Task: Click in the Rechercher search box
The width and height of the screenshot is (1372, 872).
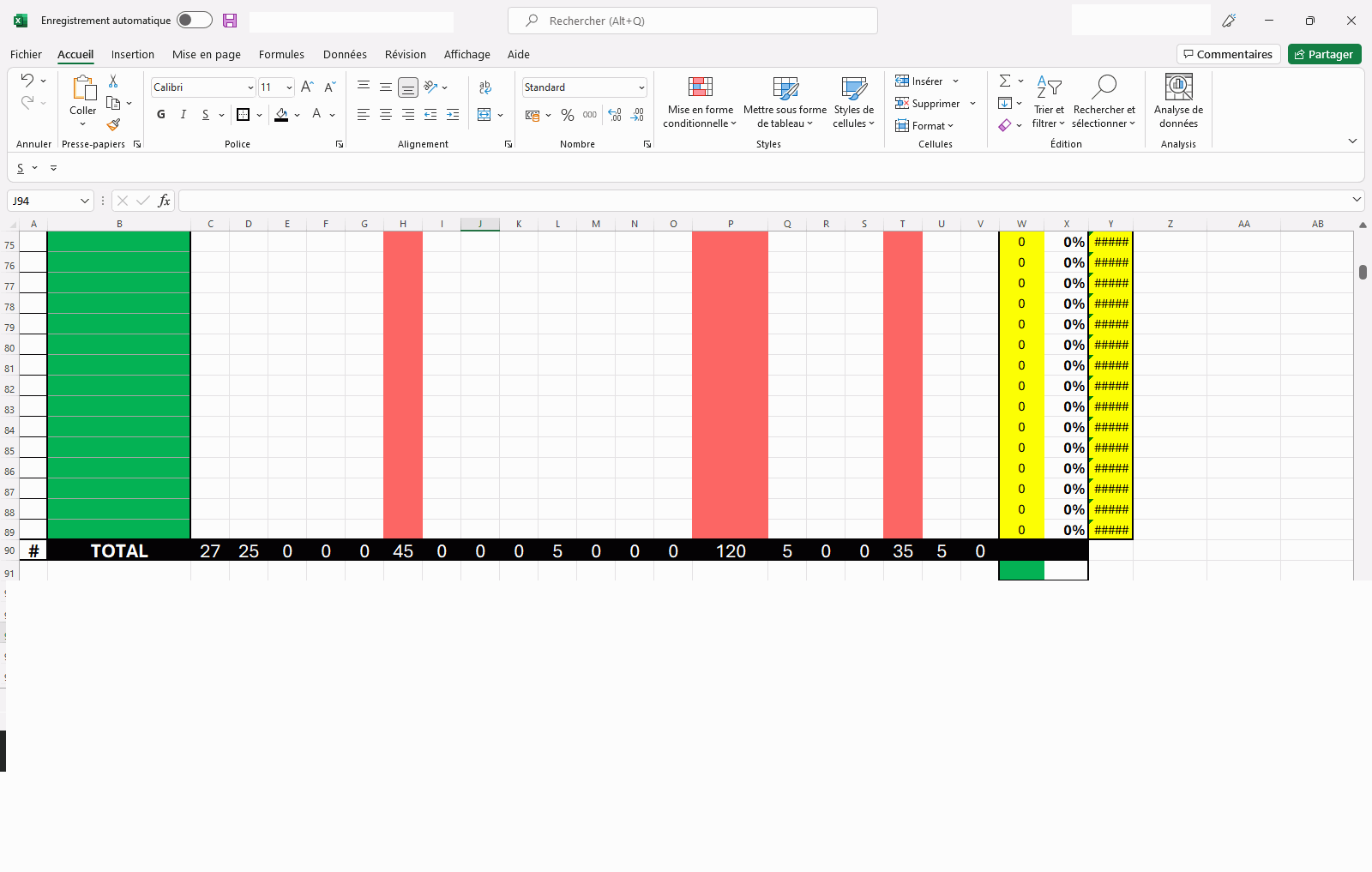Action: click(x=693, y=21)
